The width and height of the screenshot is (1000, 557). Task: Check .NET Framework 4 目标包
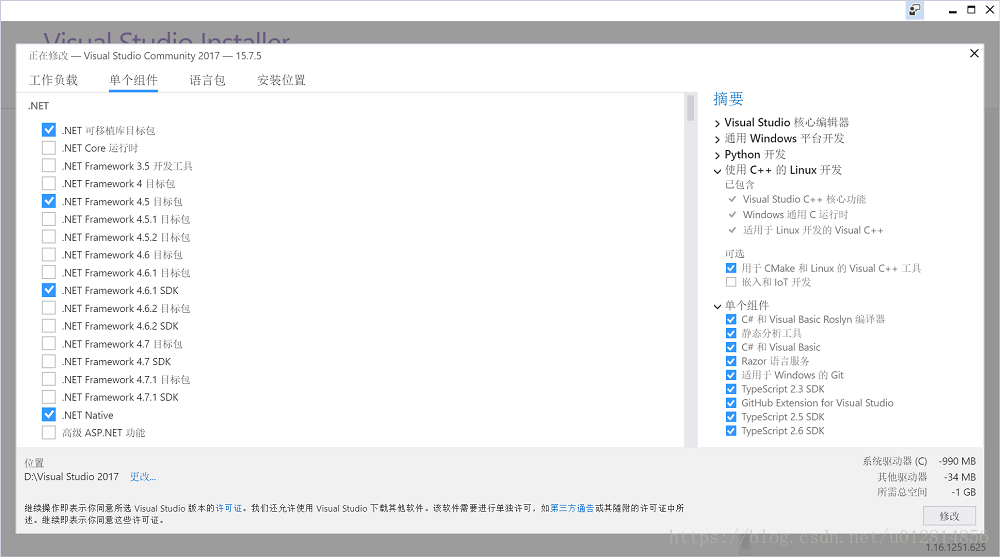48,184
